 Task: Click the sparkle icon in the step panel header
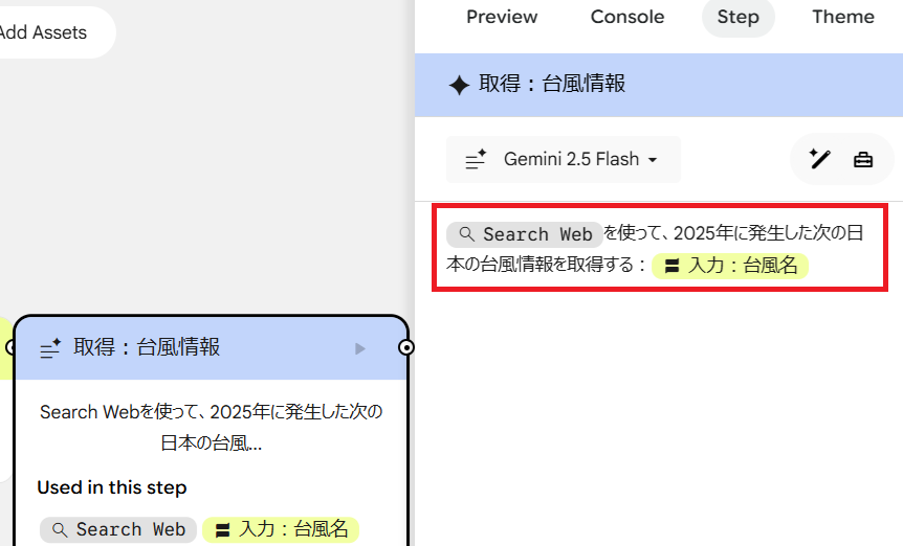[x=459, y=85]
